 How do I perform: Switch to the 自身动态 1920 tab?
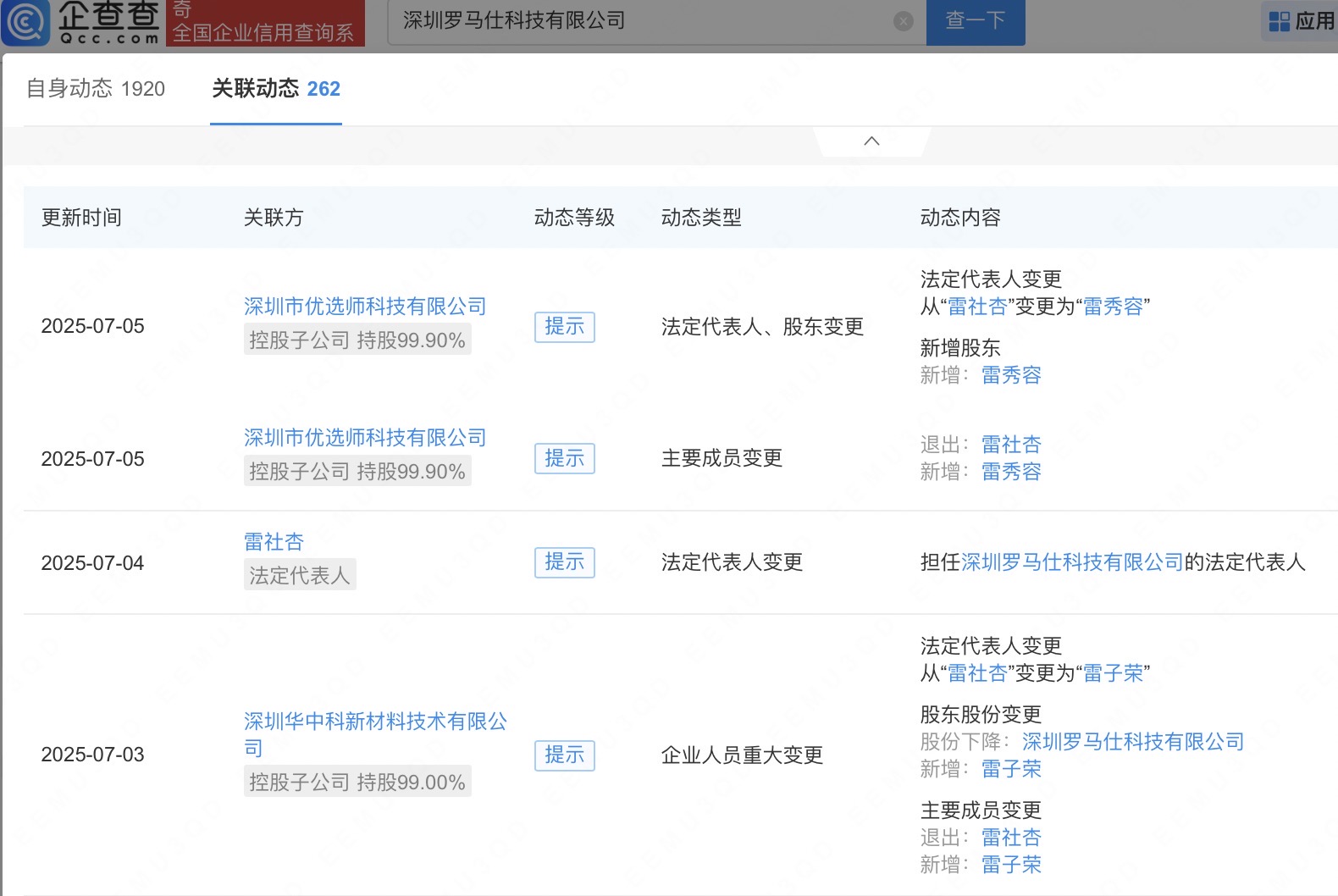[96, 88]
